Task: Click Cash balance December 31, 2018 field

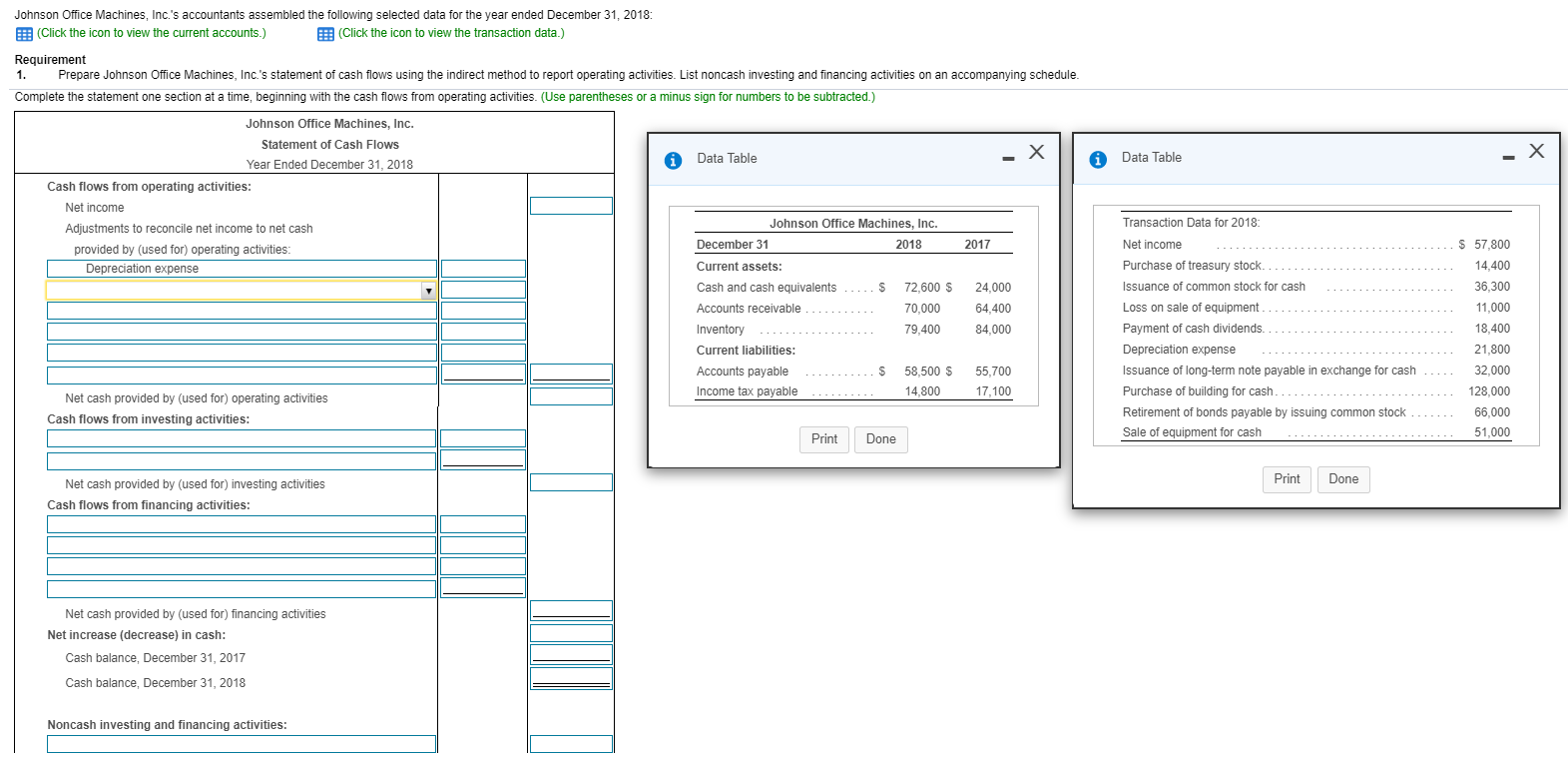Action: point(571,678)
